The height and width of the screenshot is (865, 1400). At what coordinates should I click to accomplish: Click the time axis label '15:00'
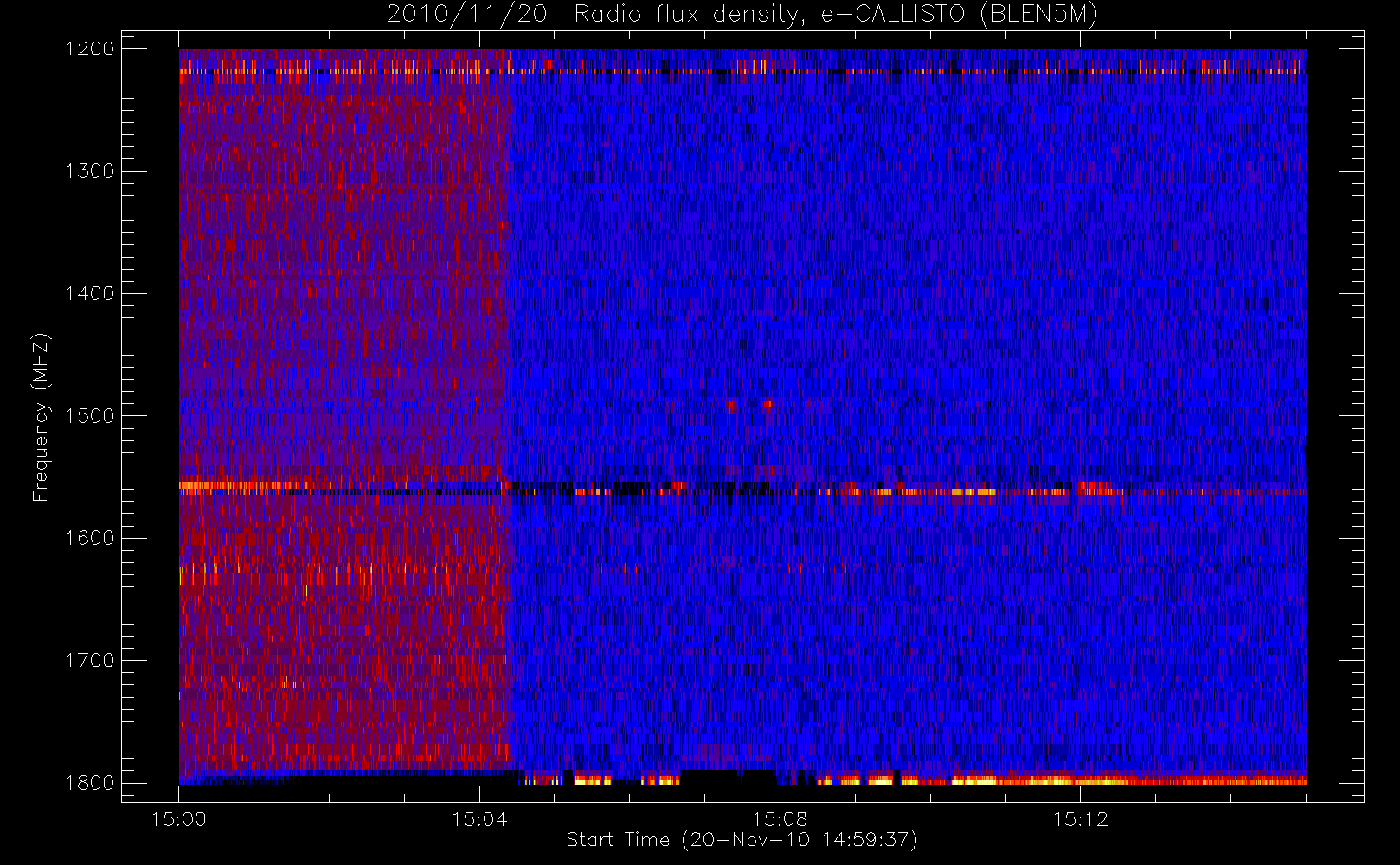point(179,819)
